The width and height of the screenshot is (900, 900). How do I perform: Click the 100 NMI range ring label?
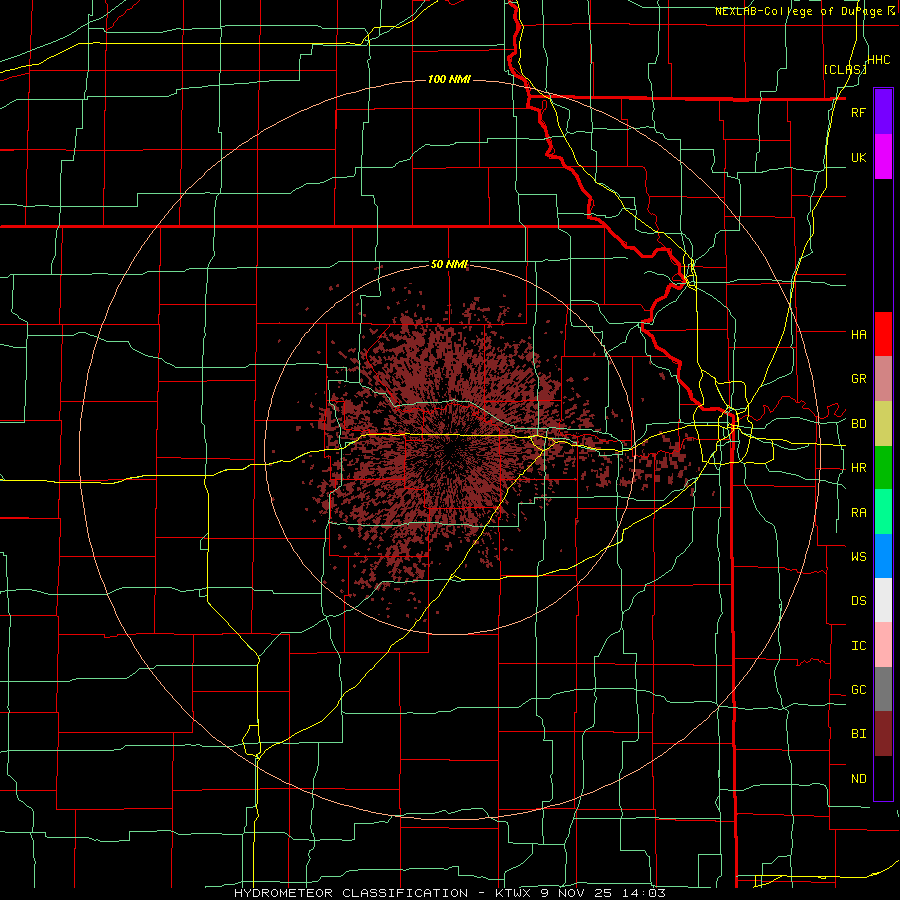pyautogui.click(x=449, y=79)
